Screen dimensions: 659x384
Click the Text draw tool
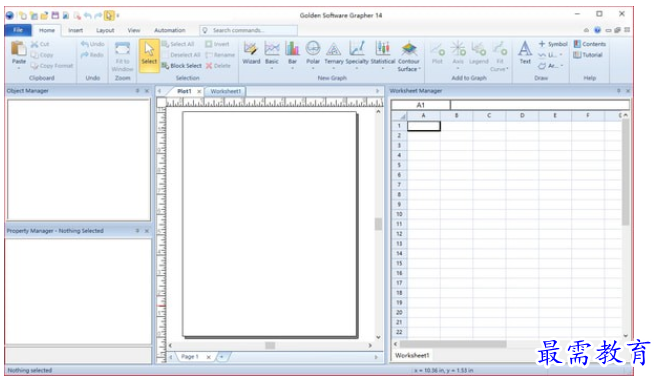(525, 53)
